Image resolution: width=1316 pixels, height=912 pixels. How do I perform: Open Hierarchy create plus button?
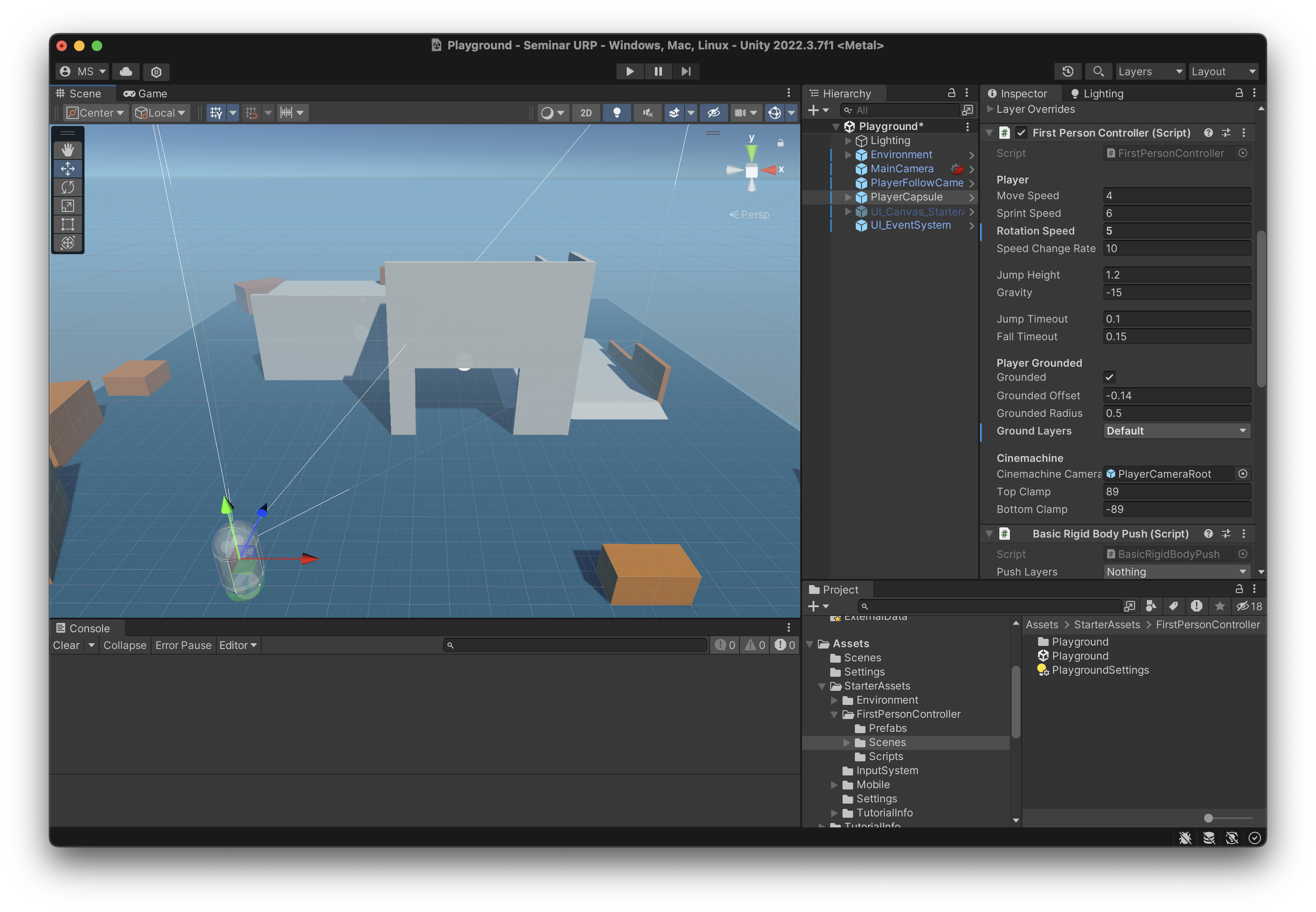(x=817, y=110)
